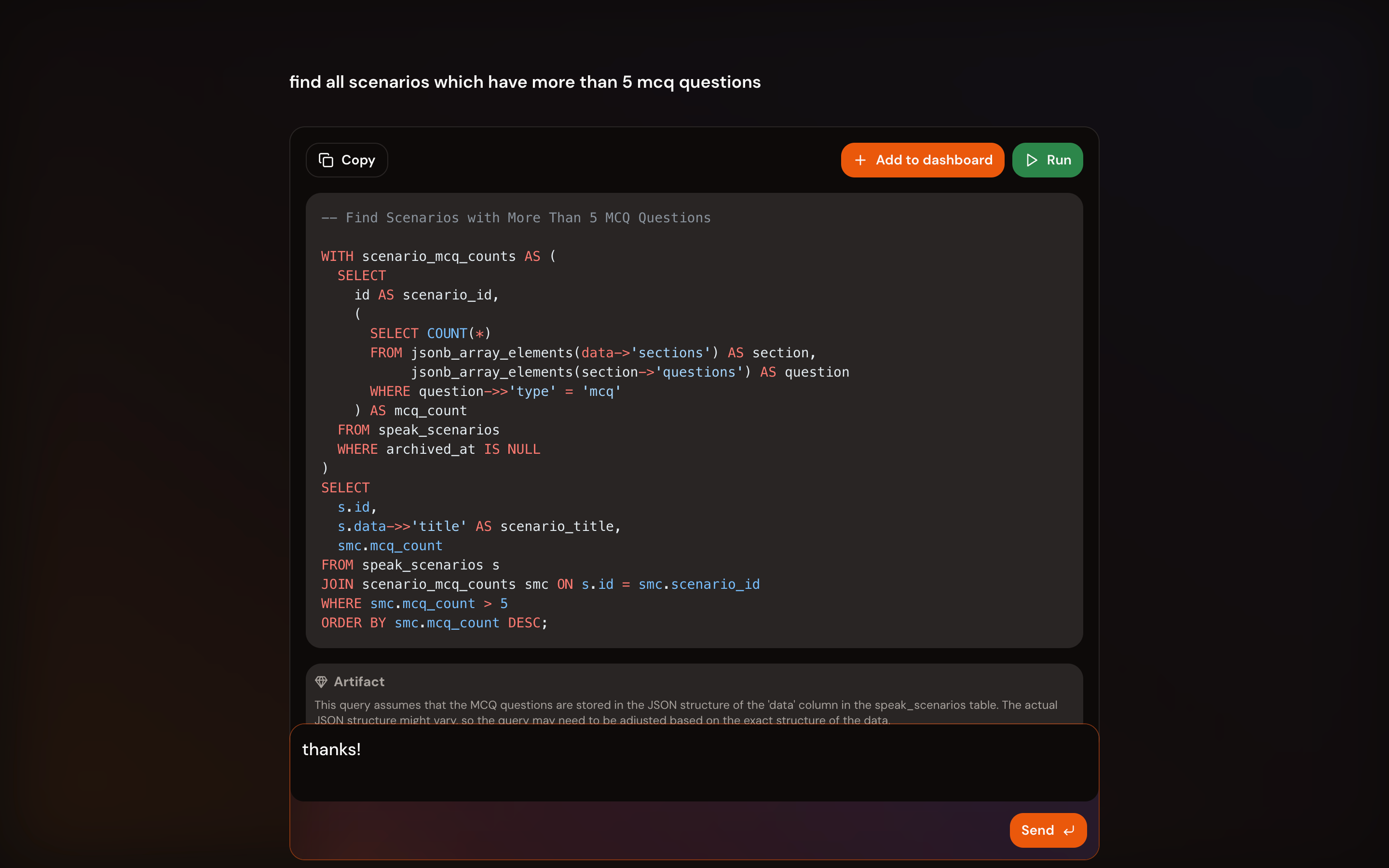The height and width of the screenshot is (868, 1389).
Task: Focus the message input containing thanks!
Action: pos(694,762)
